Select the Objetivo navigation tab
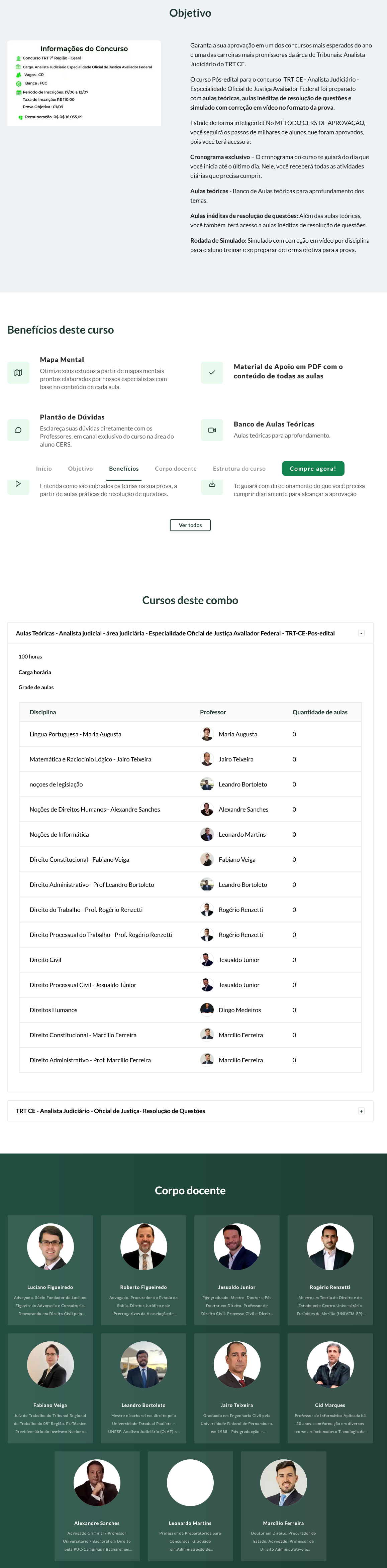The height and width of the screenshot is (1568, 387). (x=81, y=469)
